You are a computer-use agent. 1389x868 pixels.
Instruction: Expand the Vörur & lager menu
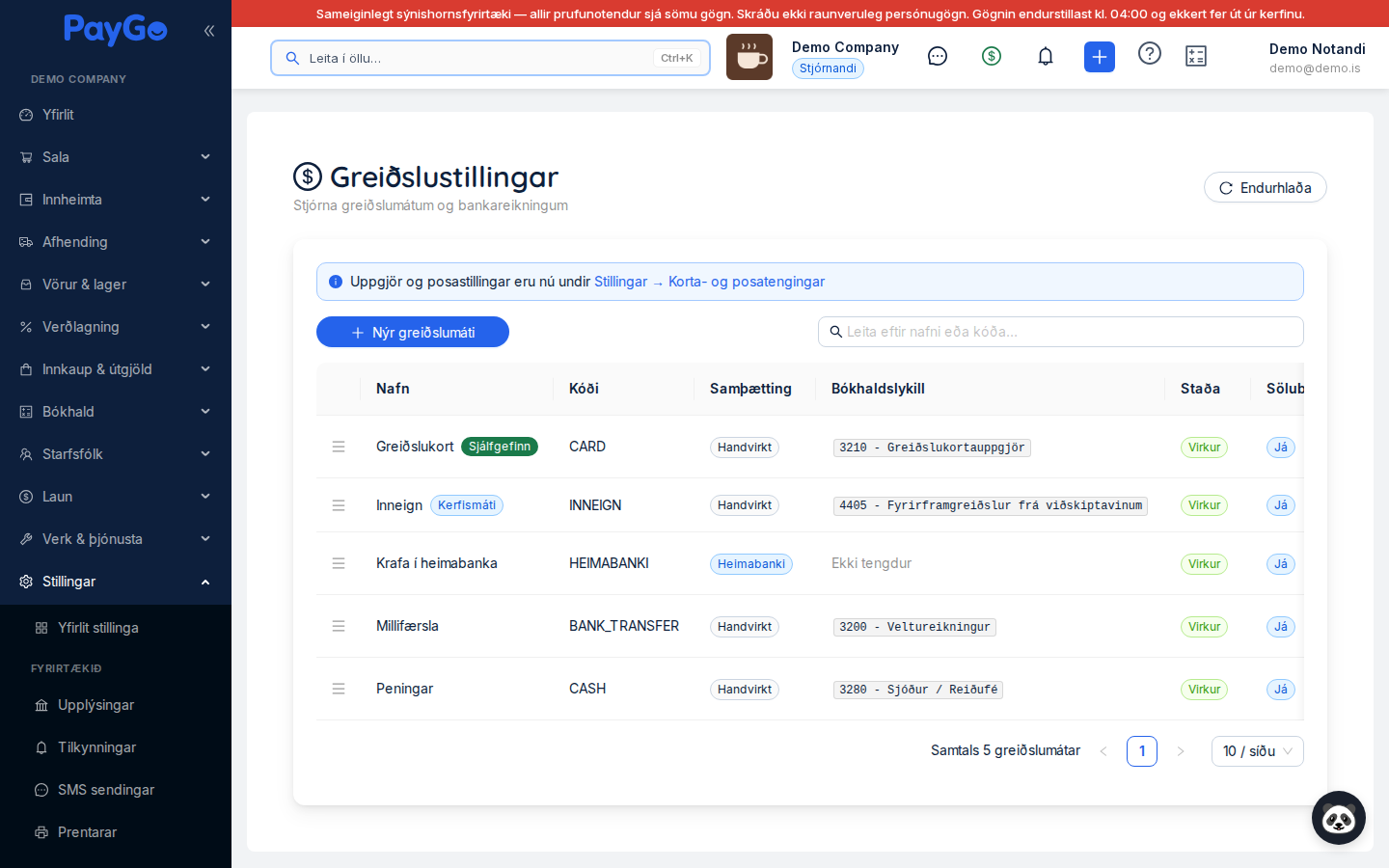tap(116, 285)
